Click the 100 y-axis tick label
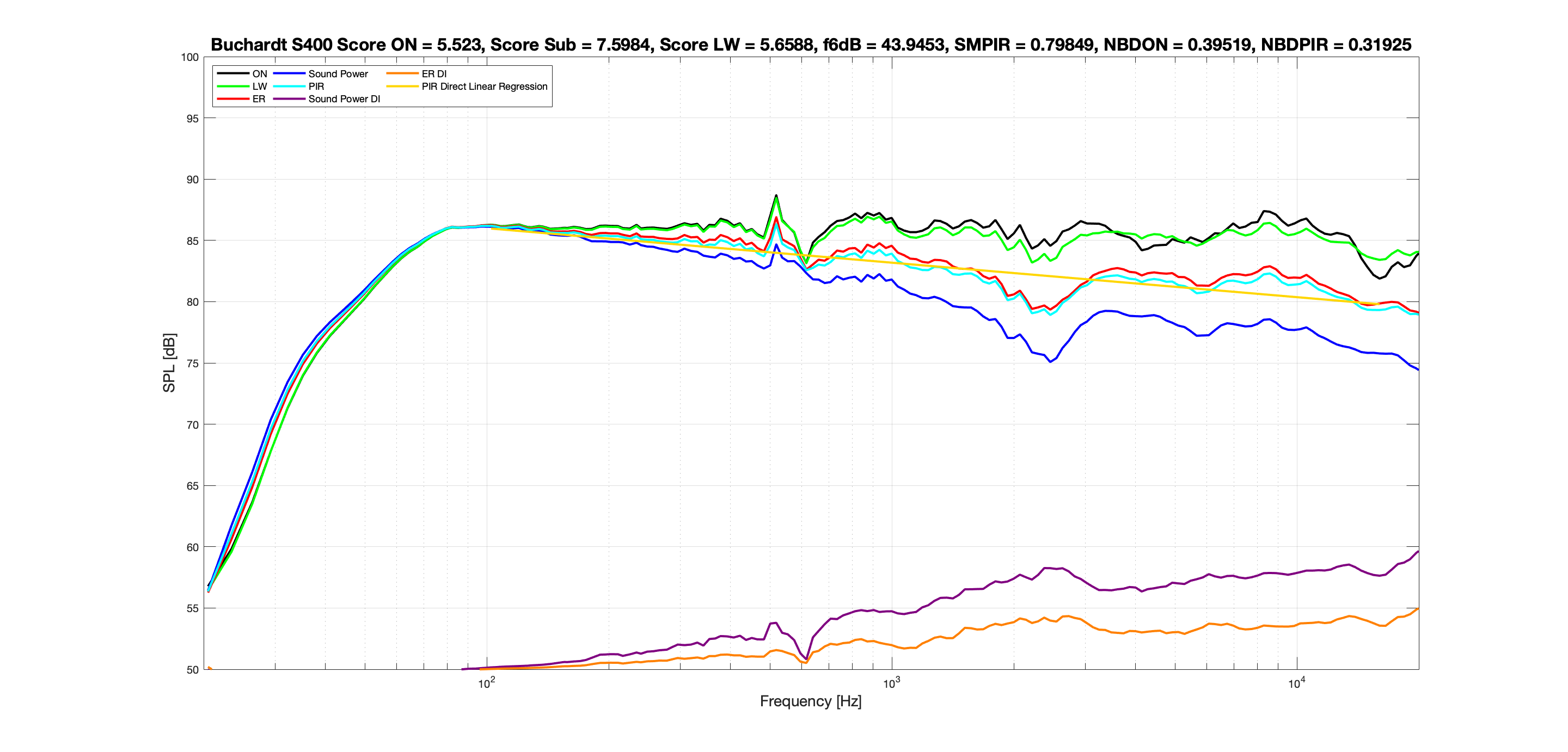1568x752 pixels. [190, 57]
